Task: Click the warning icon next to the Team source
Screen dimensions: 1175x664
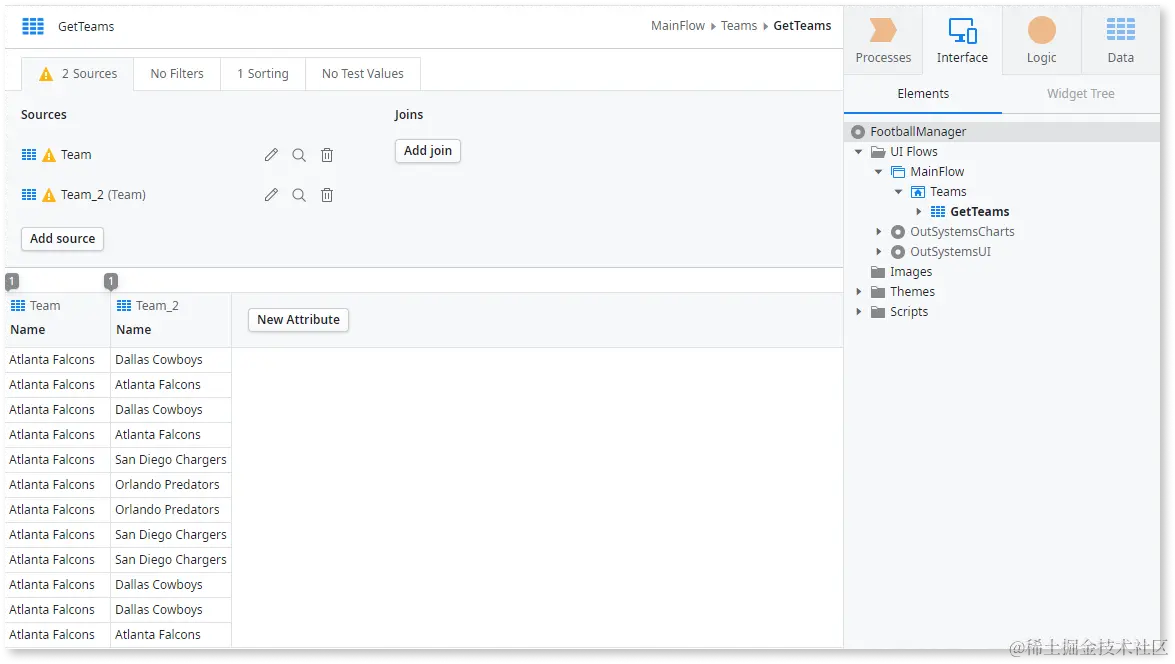Action: click(x=49, y=155)
